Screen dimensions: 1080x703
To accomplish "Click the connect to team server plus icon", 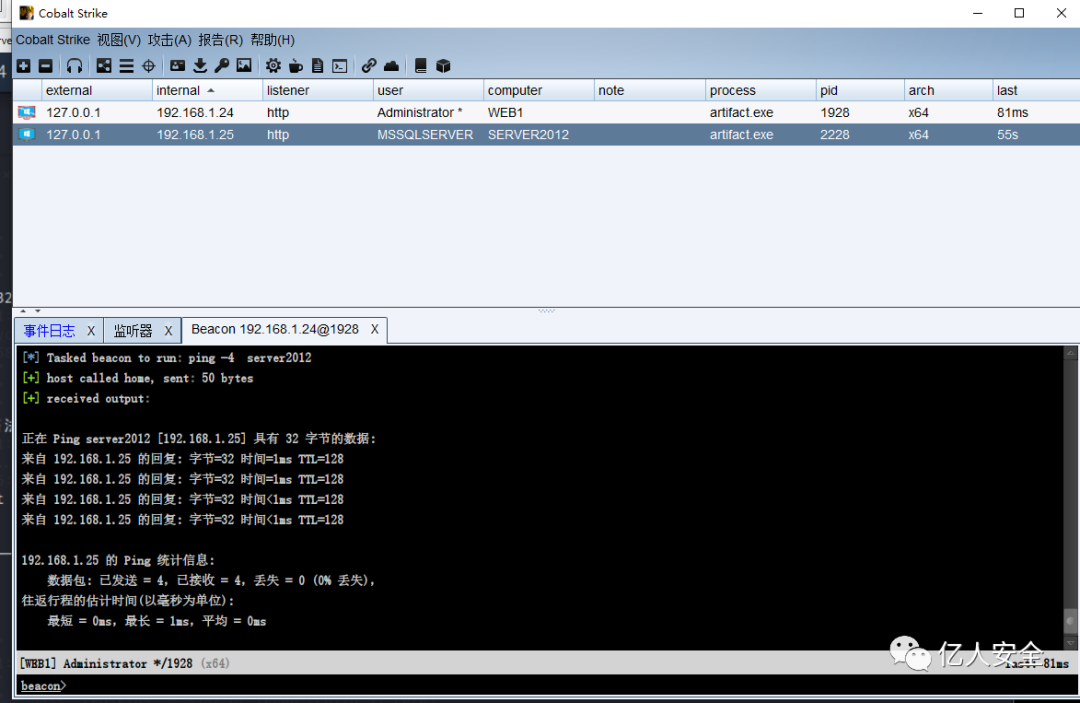I will point(23,66).
